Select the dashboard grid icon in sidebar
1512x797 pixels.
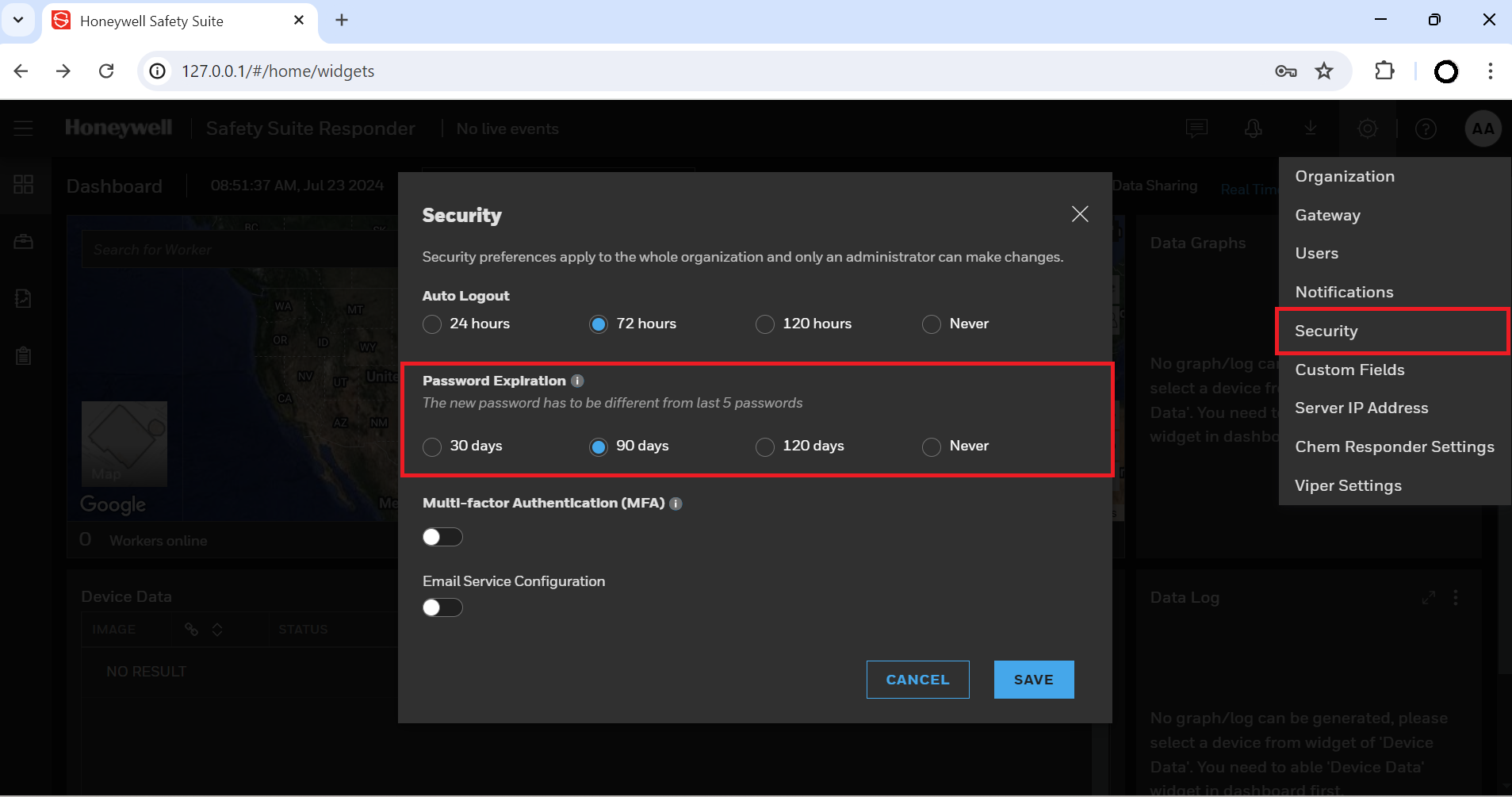pyautogui.click(x=24, y=185)
